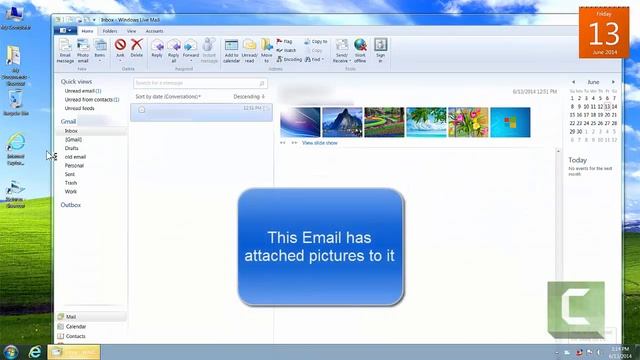Select the 12:51 PM message in list
The image size is (640, 360).
tap(201, 112)
